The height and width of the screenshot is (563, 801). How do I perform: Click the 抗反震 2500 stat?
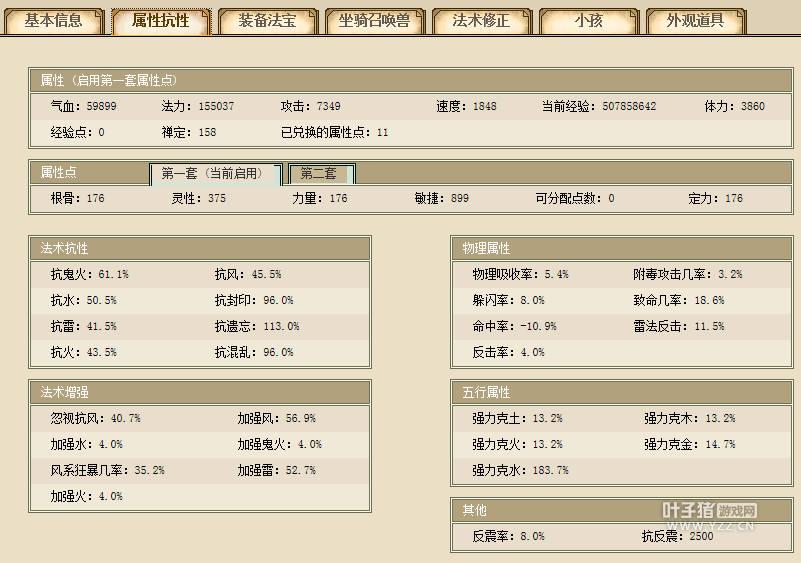click(x=677, y=536)
